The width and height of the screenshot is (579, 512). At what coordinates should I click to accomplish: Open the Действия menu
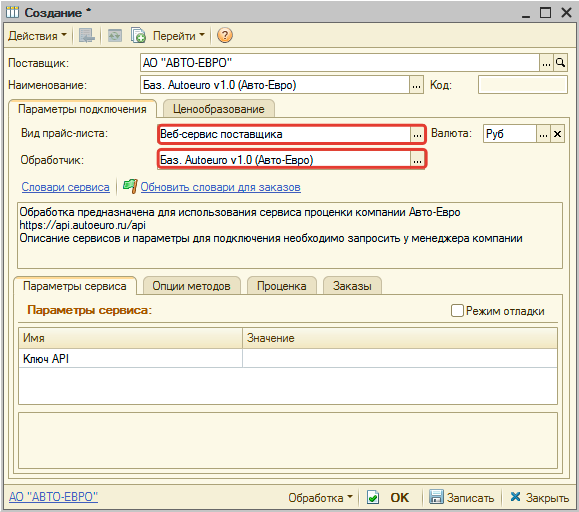[x=37, y=36]
